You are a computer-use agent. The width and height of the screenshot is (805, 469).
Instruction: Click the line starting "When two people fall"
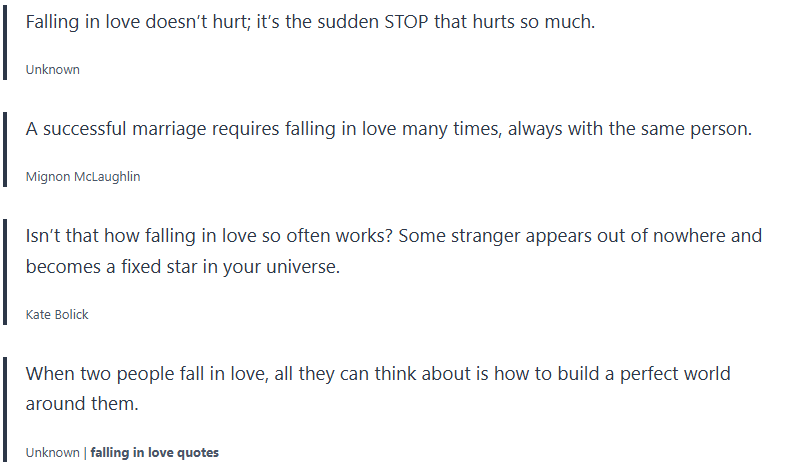[x=377, y=374]
